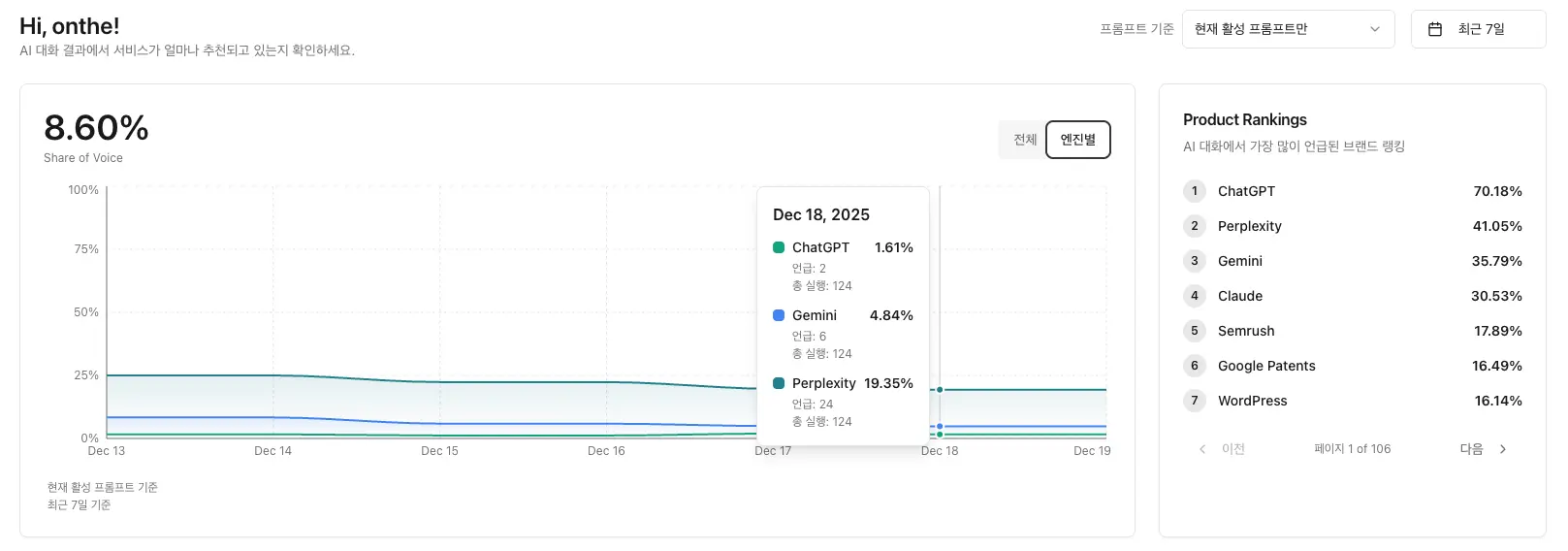The height and width of the screenshot is (551, 1568).
Task: Click the next page chevron arrow
Action: coord(1503,449)
